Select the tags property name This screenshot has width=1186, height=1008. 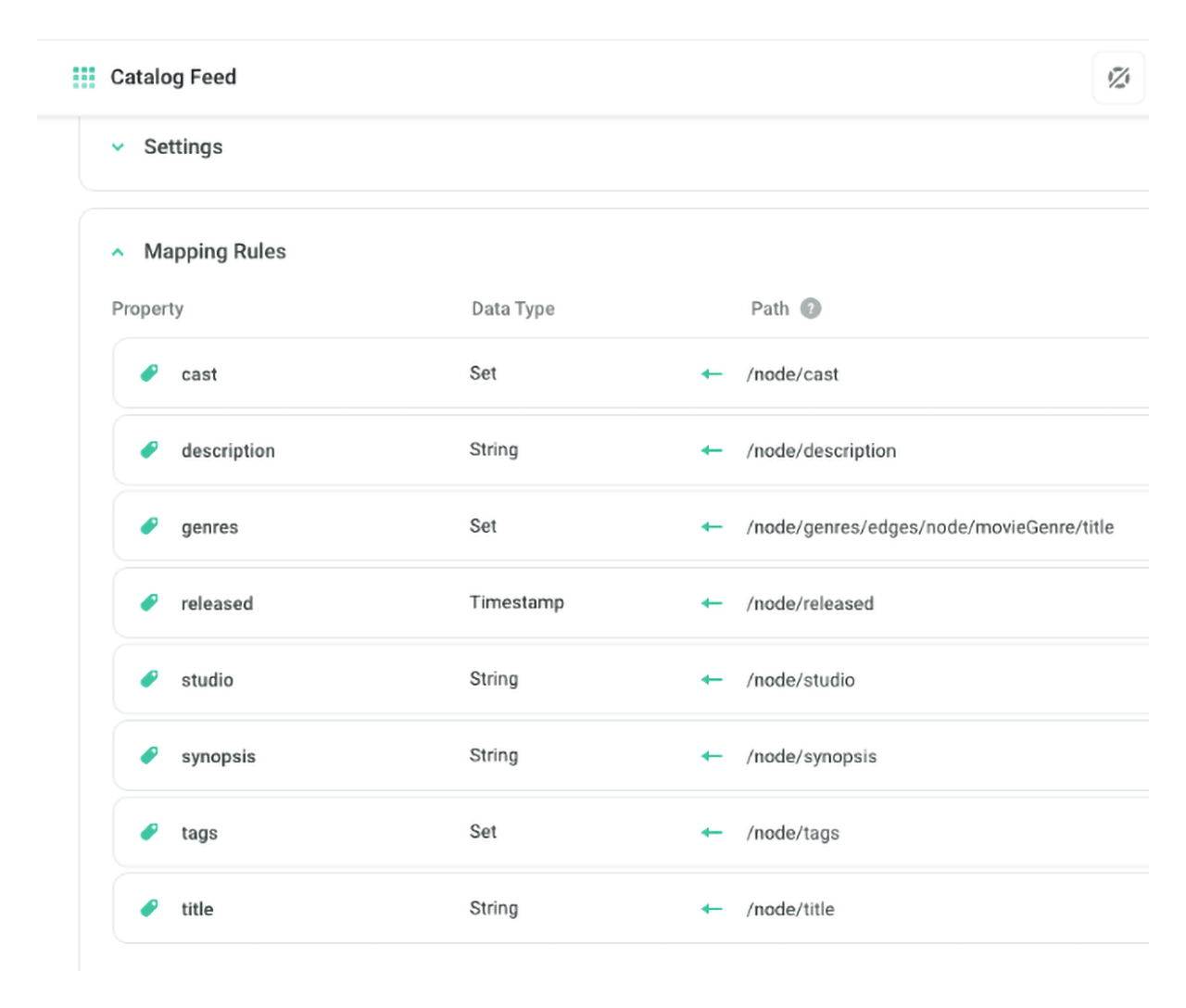pos(199,833)
